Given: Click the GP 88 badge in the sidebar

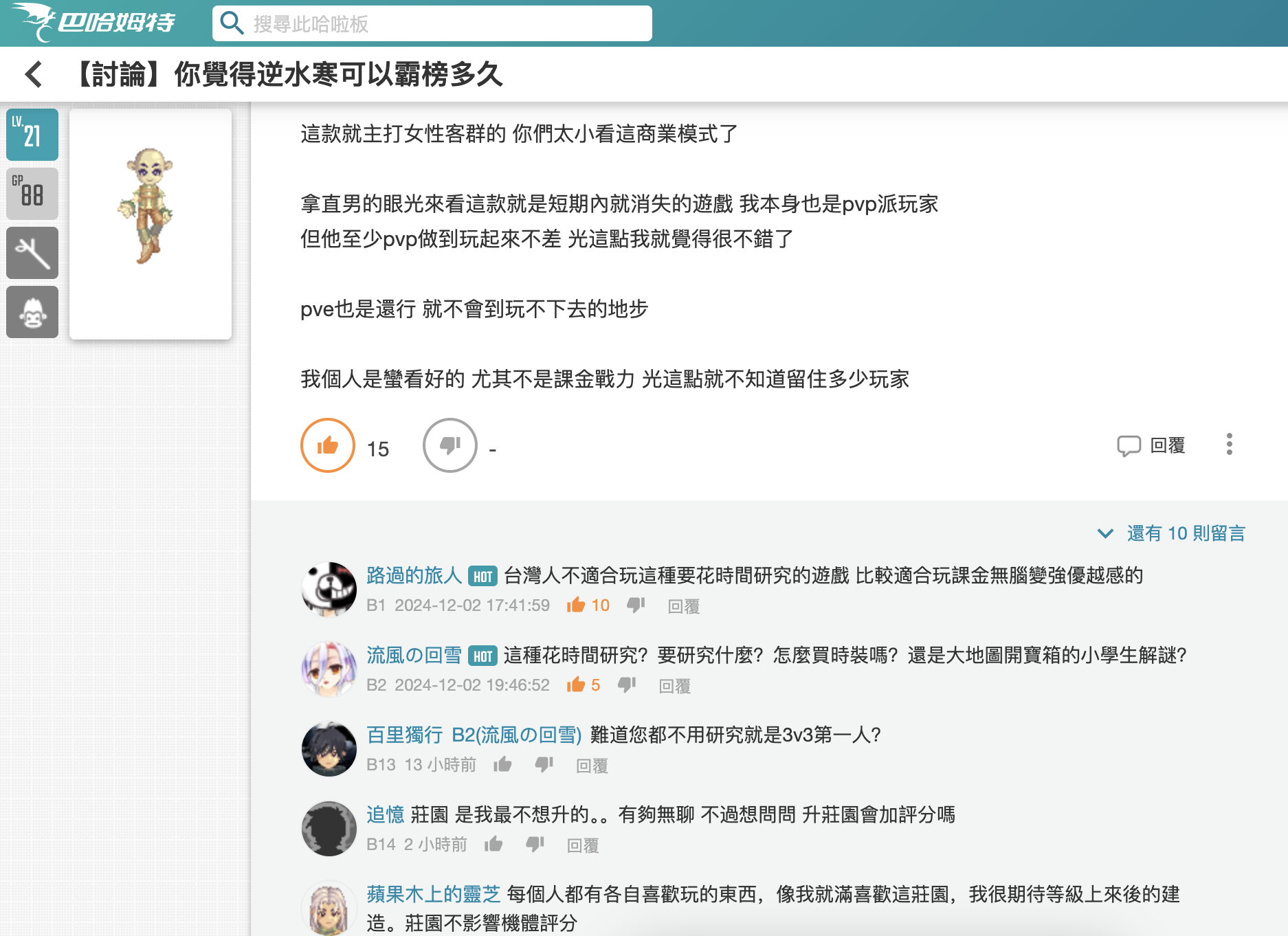Looking at the screenshot, I should coord(32,194).
